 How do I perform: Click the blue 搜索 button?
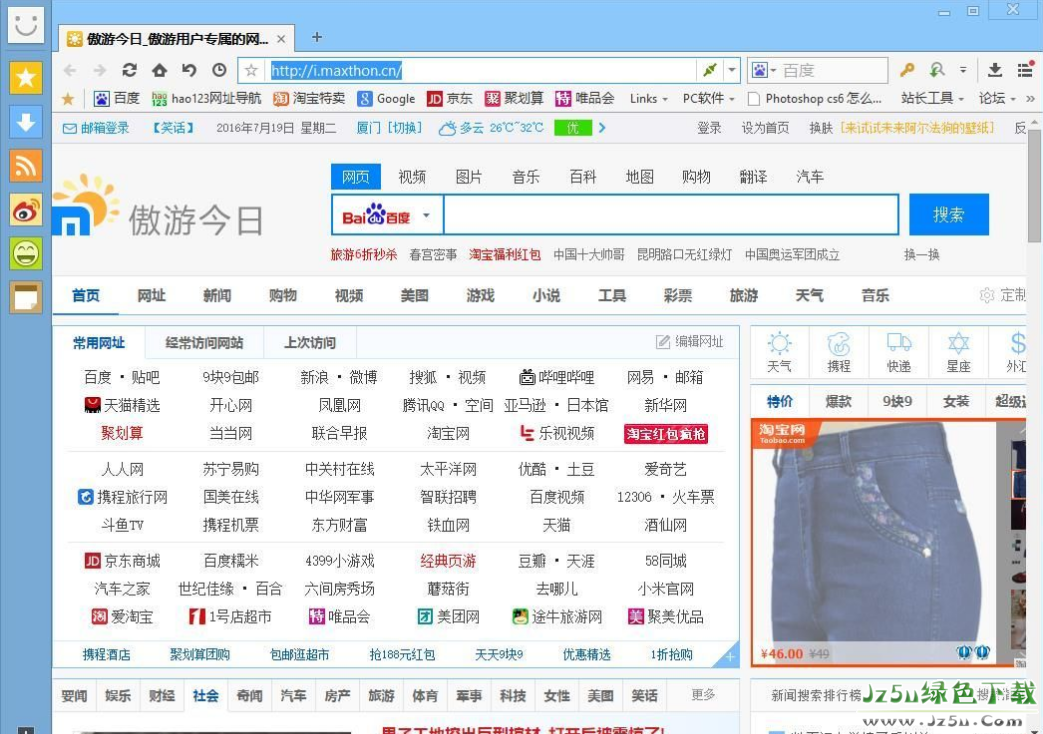click(949, 215)
